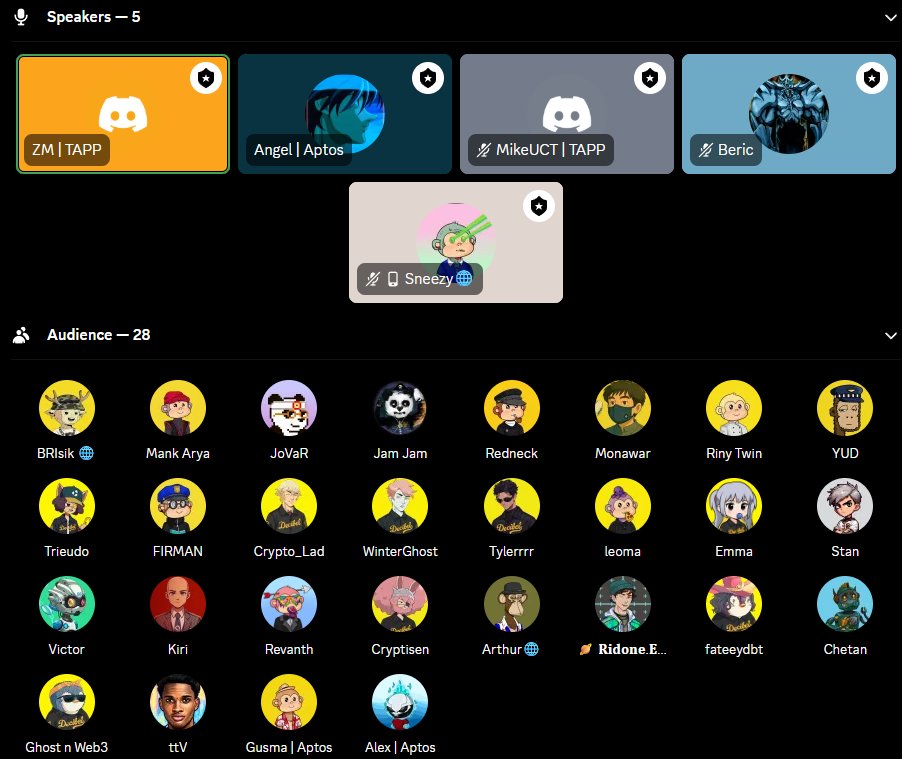Select FIRMAN's police monkey avatar
This screenshot has height=759, width=902.
point(178,506)
